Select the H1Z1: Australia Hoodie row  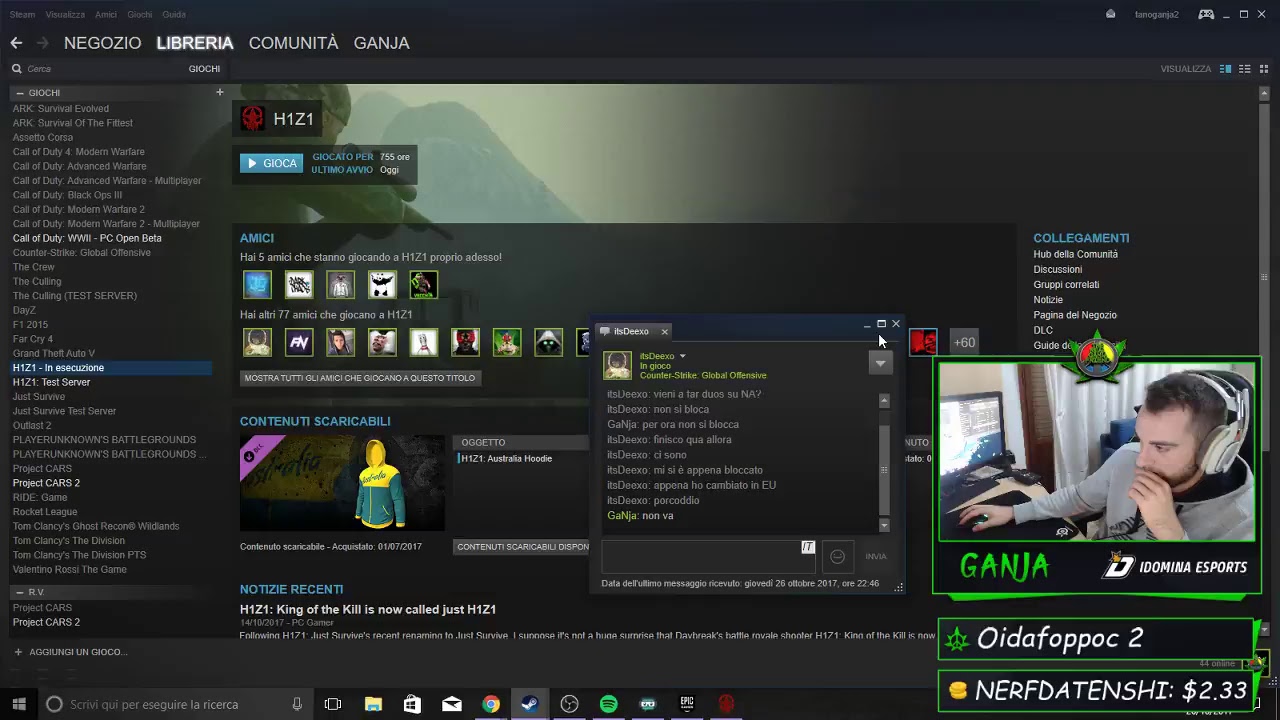pyautogui.click(x=520, y=459)
